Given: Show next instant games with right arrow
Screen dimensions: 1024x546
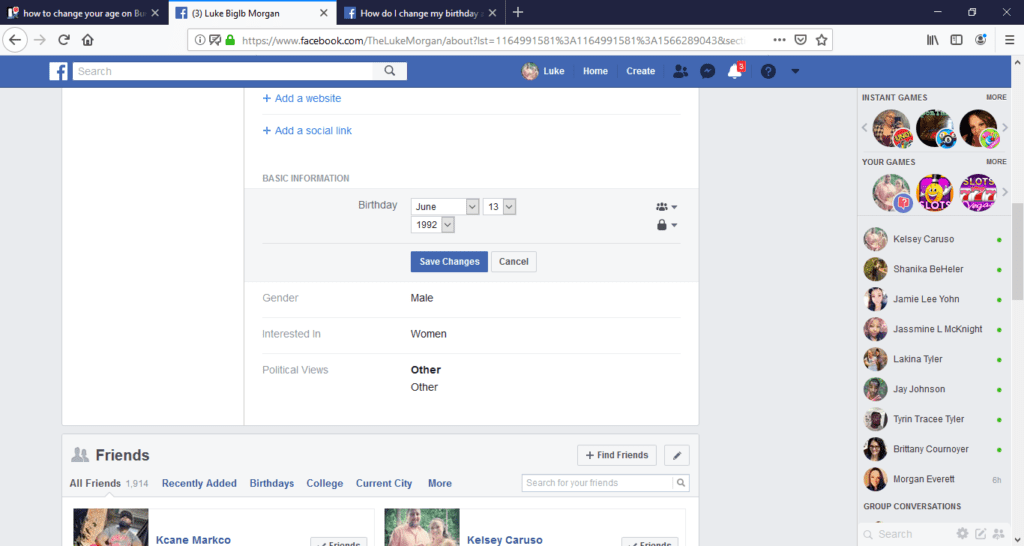Looking at the screenshot, I should click(x=1005, y=128).
